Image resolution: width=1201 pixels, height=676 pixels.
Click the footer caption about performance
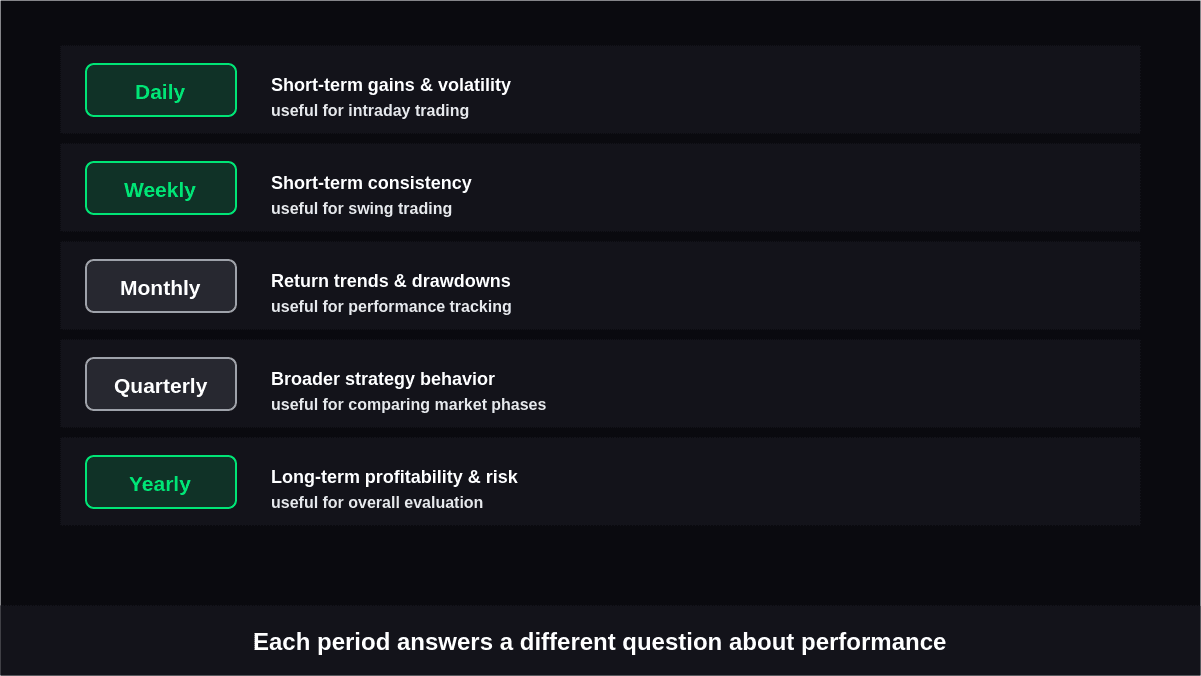pyautogui.click(x=599, y=642)
